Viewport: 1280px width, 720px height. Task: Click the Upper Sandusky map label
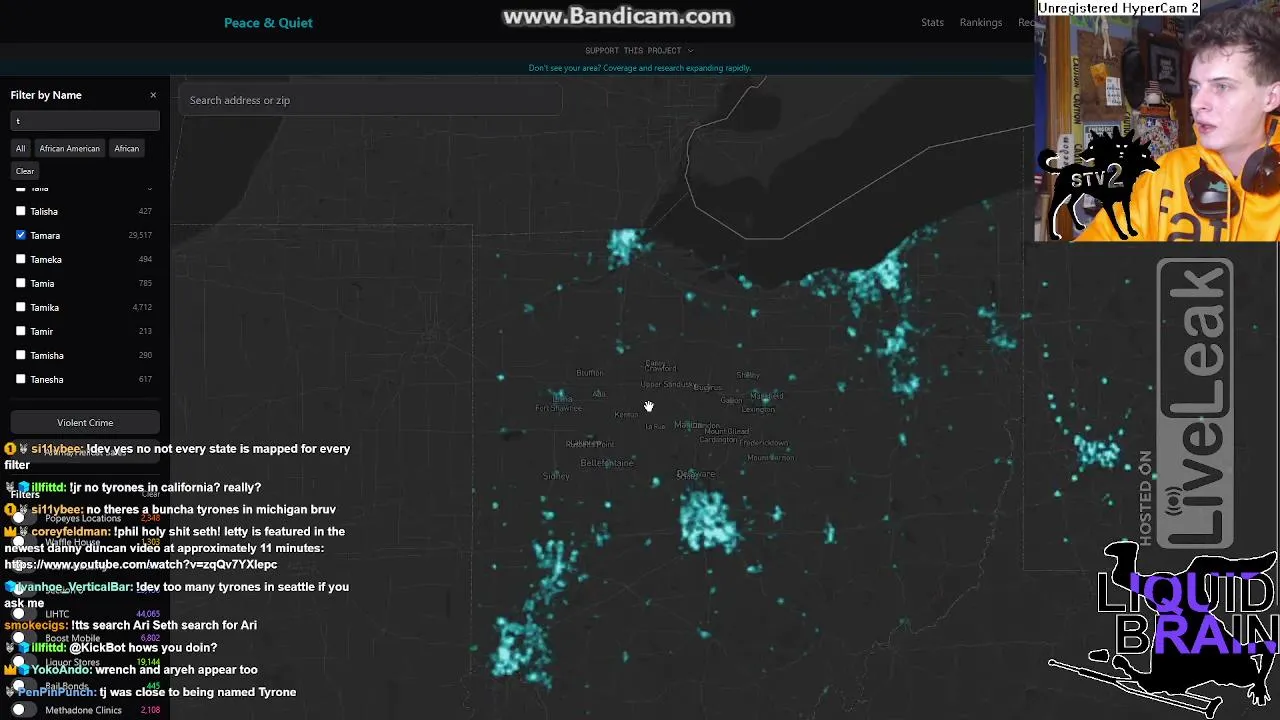(x=667, y=384)
